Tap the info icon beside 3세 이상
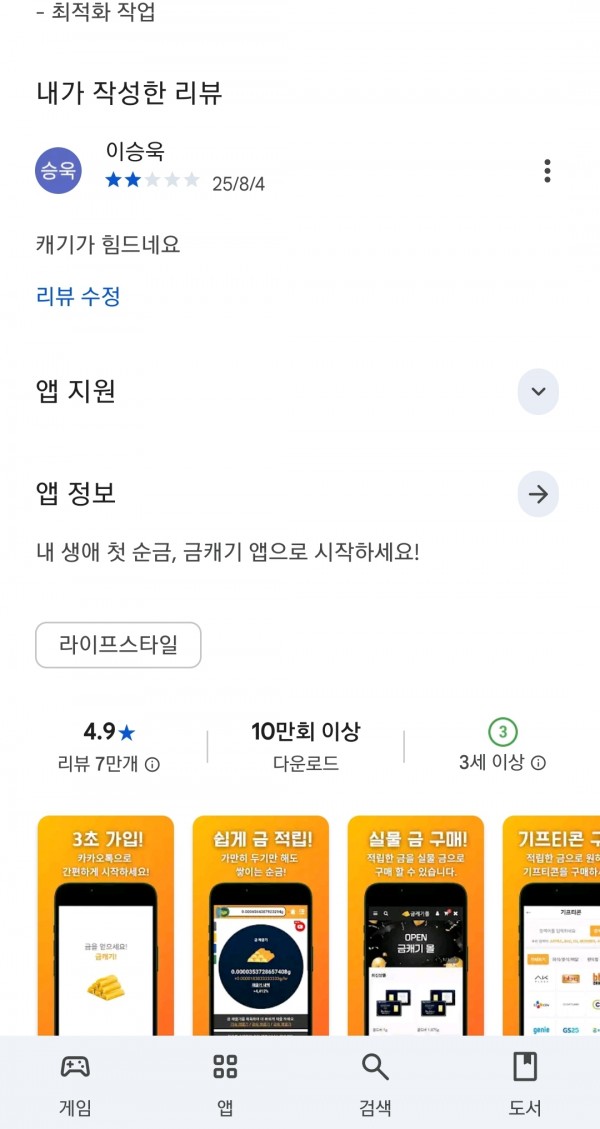This screenshot has height=1129, width=600. click(x=538, y=763)
